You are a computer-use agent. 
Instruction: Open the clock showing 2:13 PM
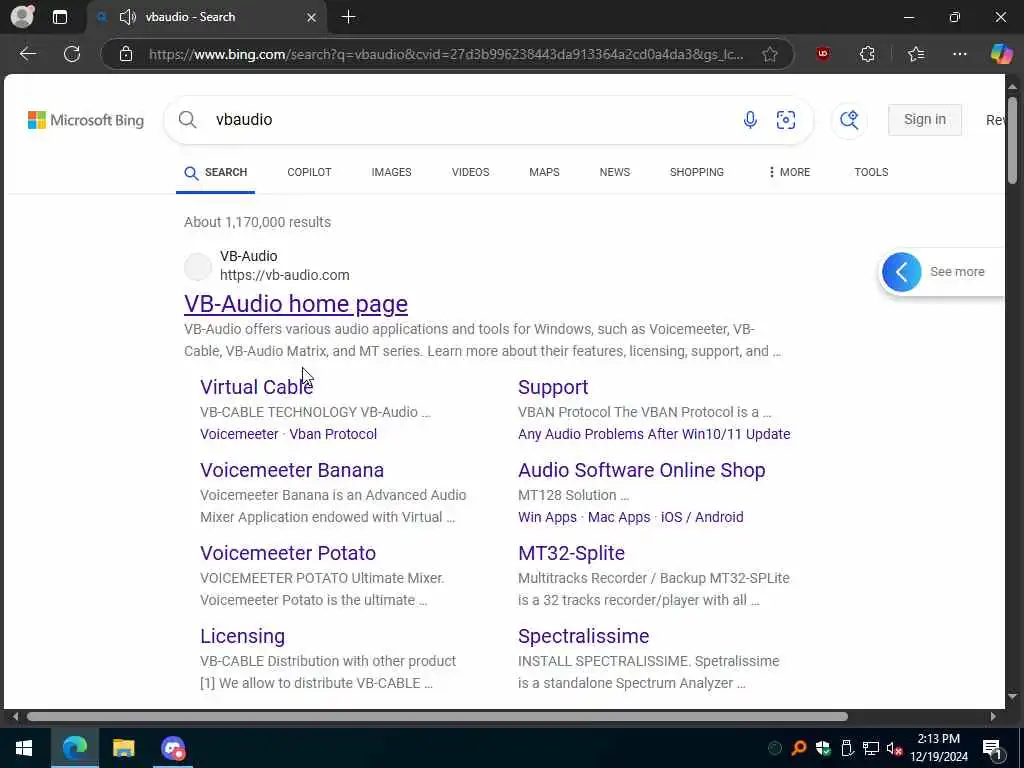pos(939,748)
